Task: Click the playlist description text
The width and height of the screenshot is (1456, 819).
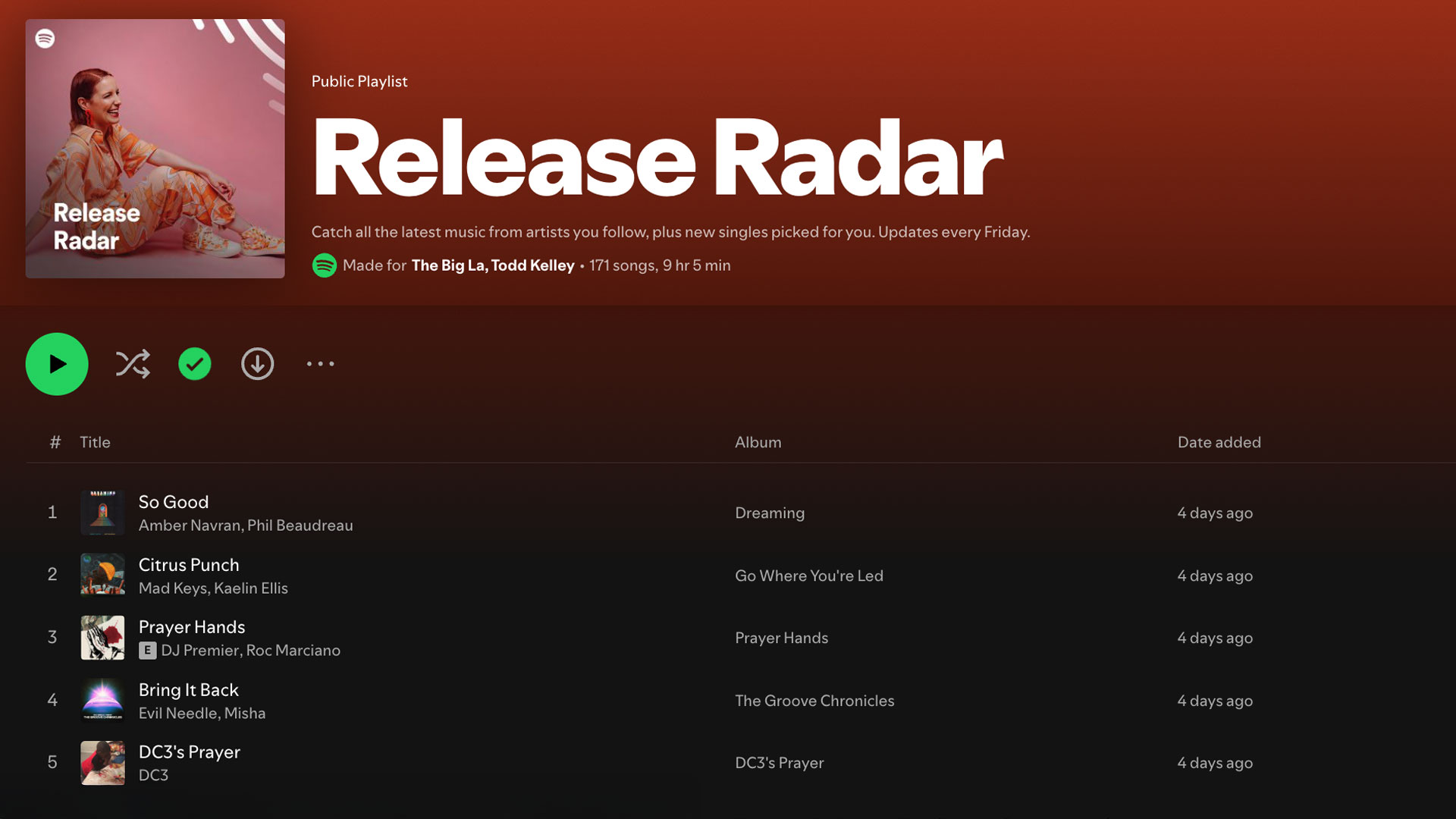Action: tap(670, 232)
